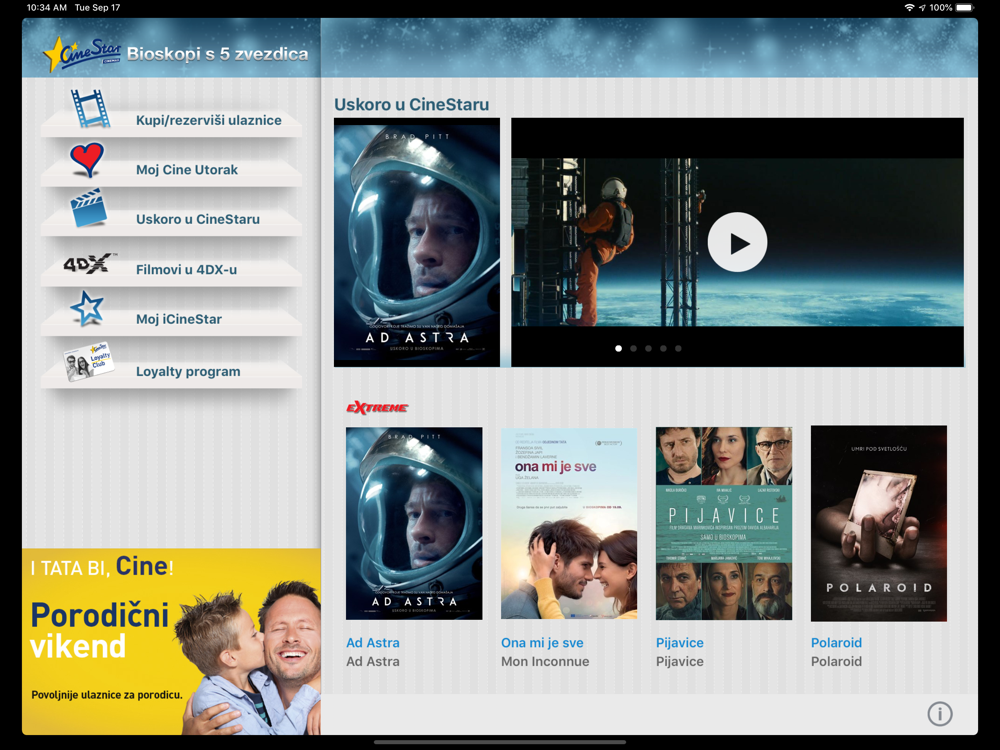
Task: Open the Porodični vikend banner ad
Action: click(x=171, y=642)
